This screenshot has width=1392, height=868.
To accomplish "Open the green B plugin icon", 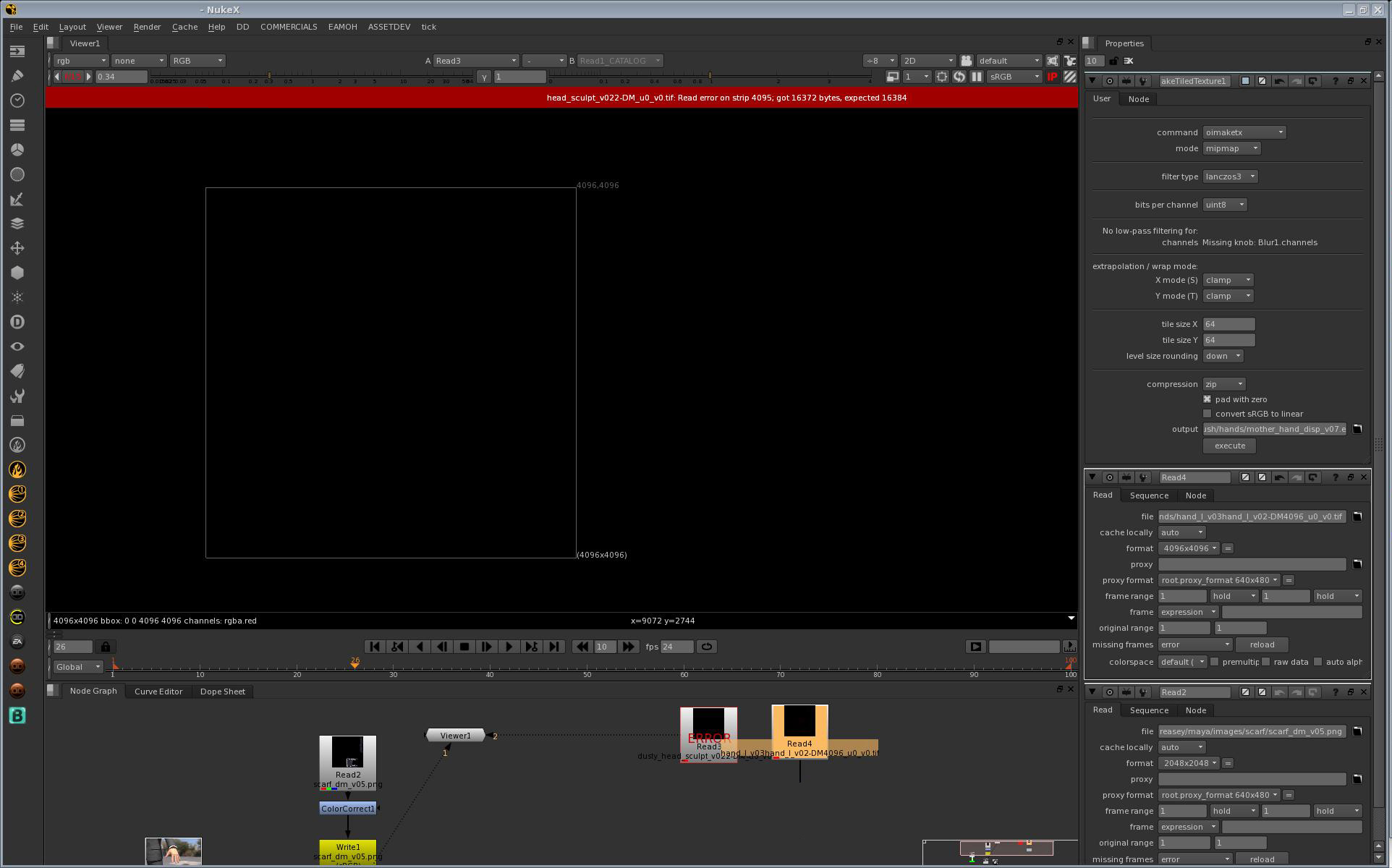I will point(17,715).
